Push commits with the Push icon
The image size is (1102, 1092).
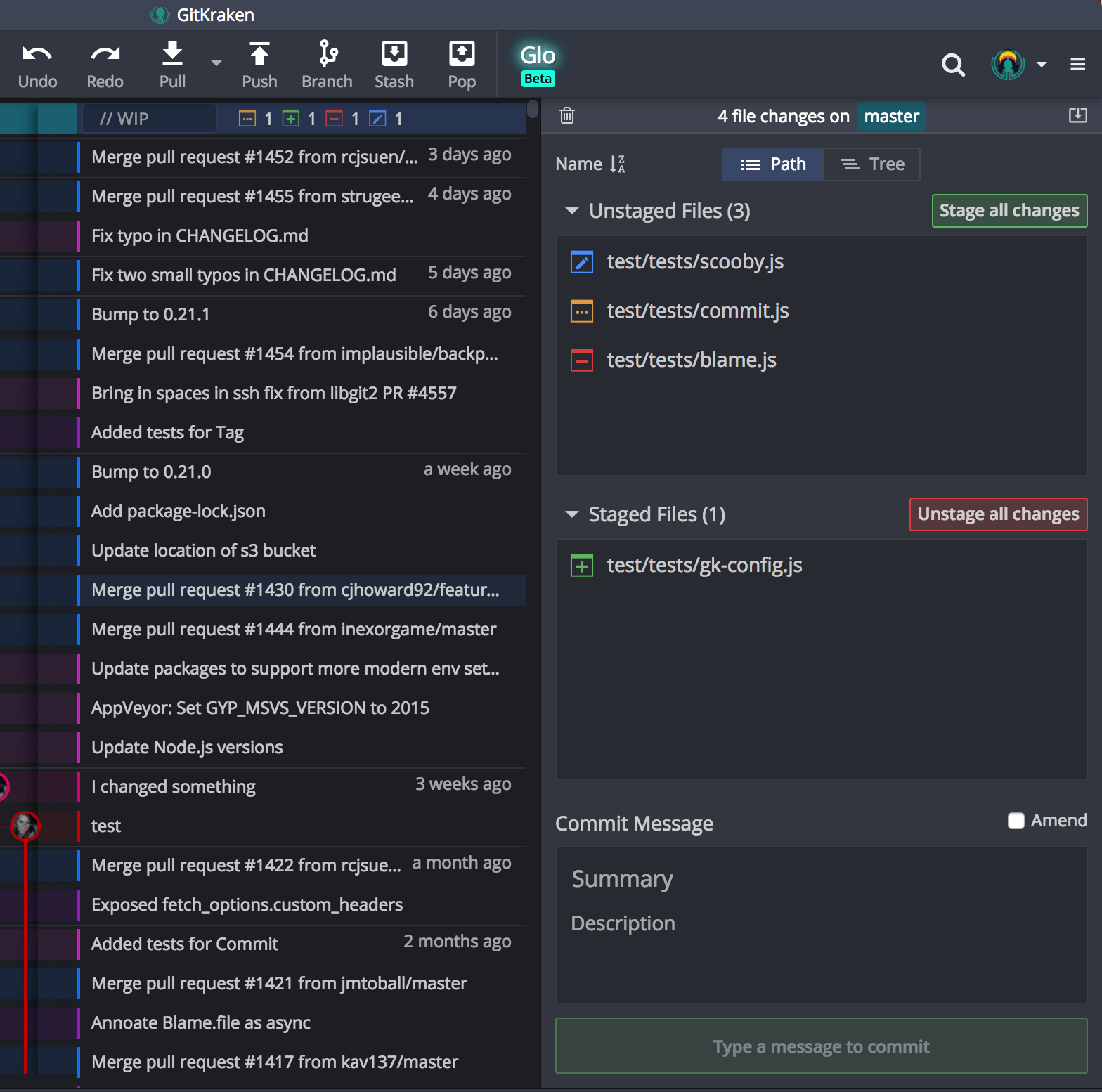tap(259, 55)
